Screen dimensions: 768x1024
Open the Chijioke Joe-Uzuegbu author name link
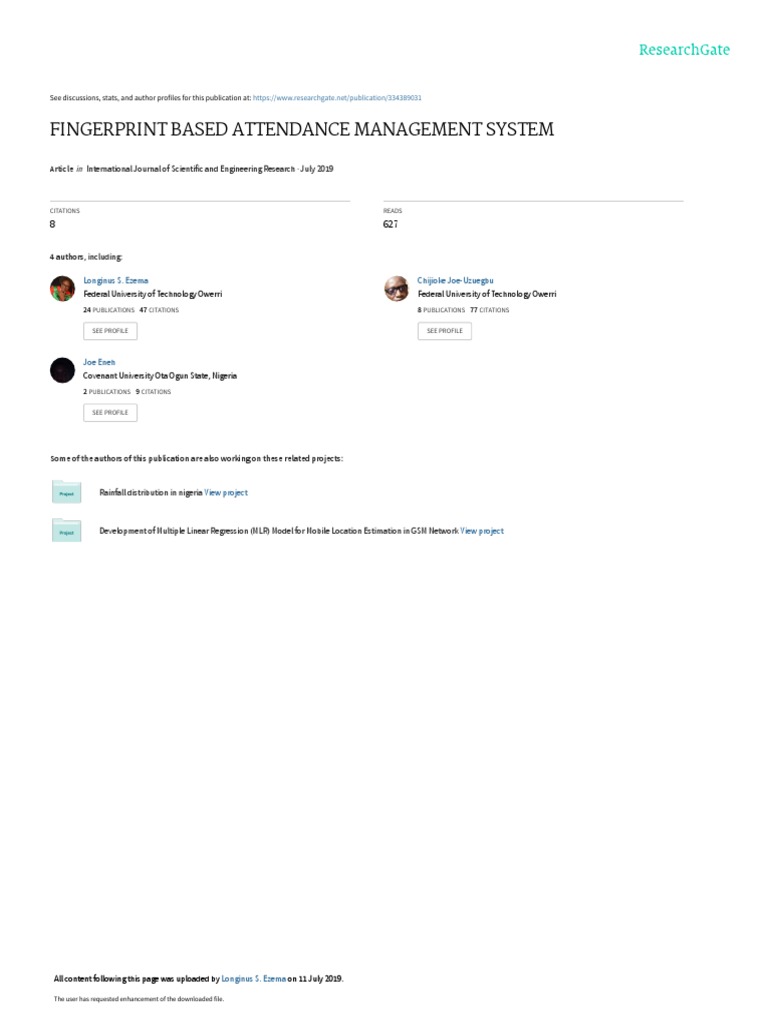(455, 280)
